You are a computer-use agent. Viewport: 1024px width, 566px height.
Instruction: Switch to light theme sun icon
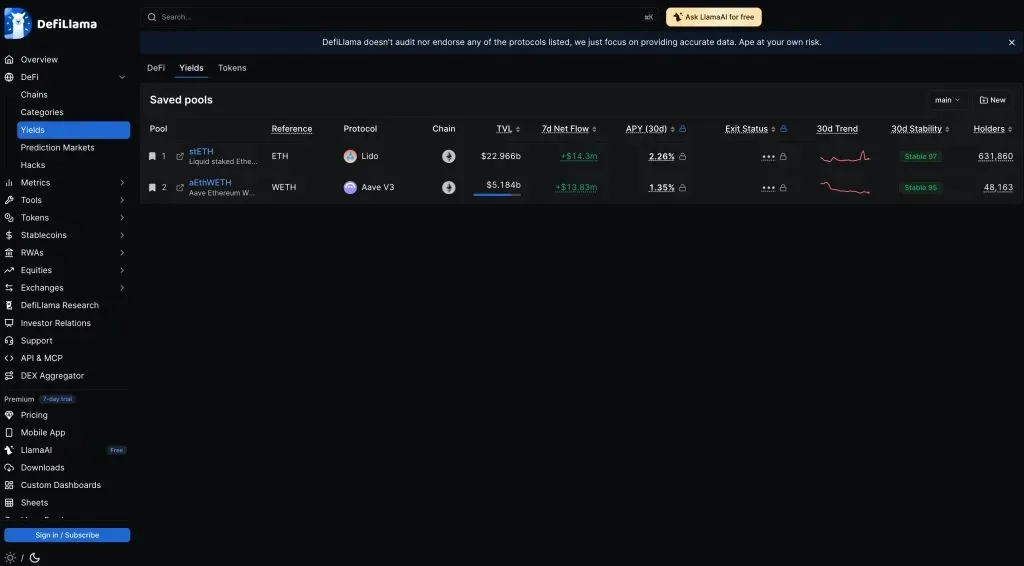[x=10, y=558]
